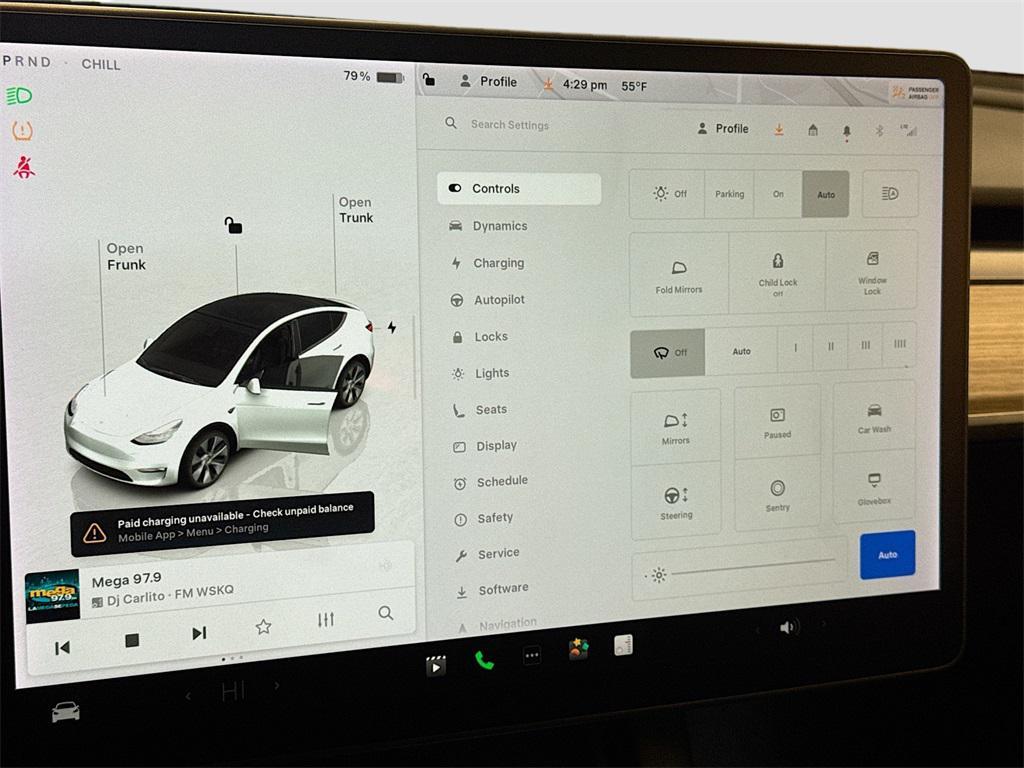The image size is (1024, 768).
Task: Open the Bluetooth settings icon
Action: click(x=878, y=129)
